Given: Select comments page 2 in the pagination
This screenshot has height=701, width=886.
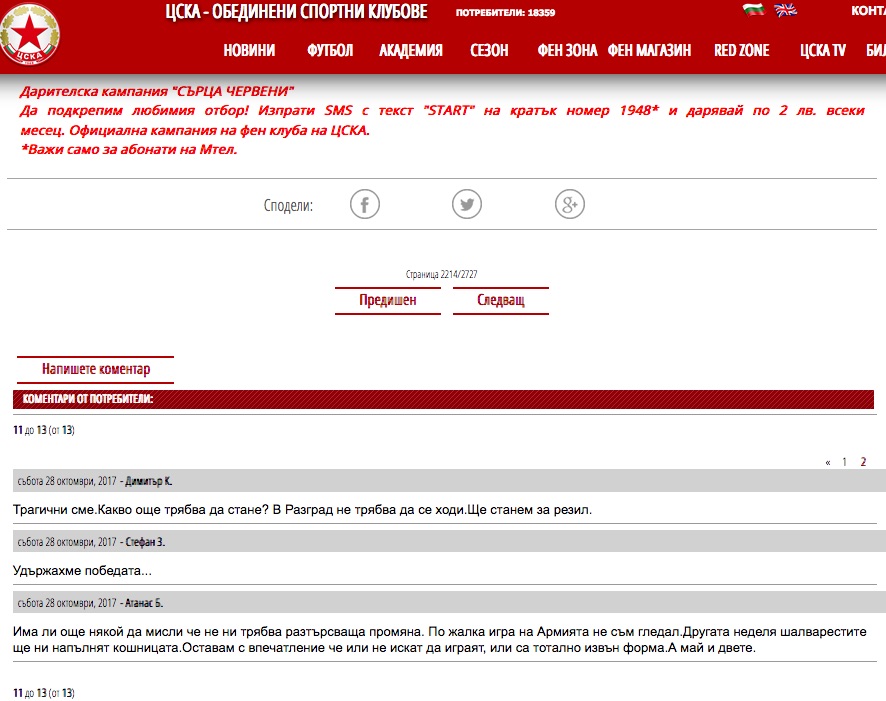Looking at the screenshot, I should pyautogui.click(x=864, y=462).
